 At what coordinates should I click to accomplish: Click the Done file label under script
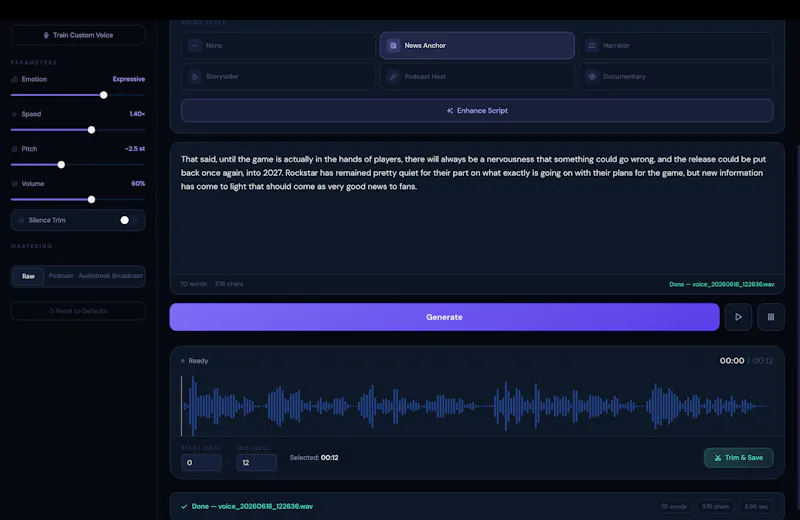click(721, 284)
